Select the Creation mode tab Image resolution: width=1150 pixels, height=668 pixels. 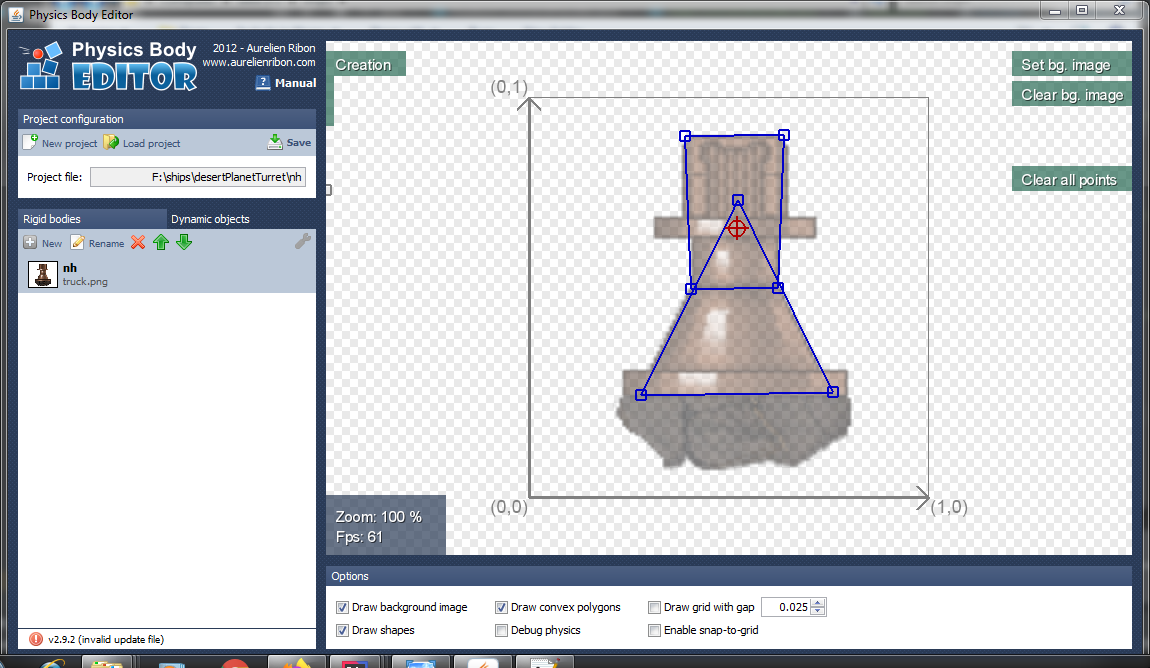coord(366,65)
